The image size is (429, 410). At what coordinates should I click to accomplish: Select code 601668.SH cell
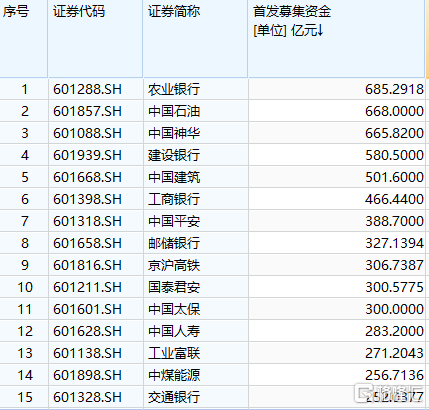click(96, 177)
